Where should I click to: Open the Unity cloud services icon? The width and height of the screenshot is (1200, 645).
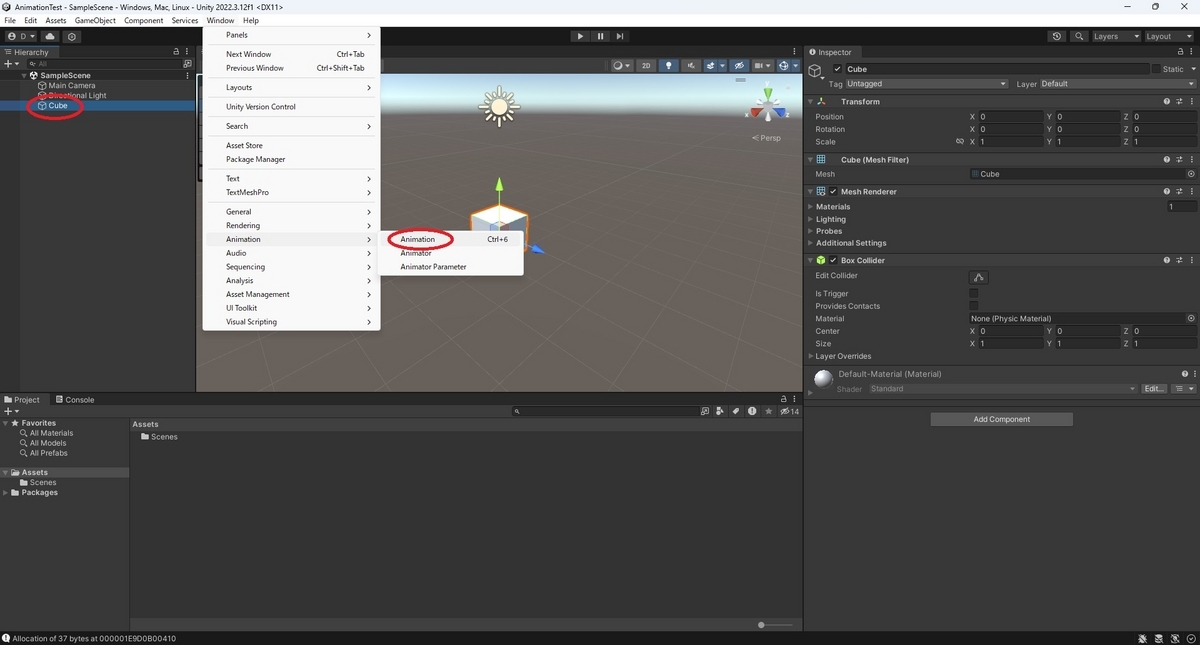click(x=50, y=36)
